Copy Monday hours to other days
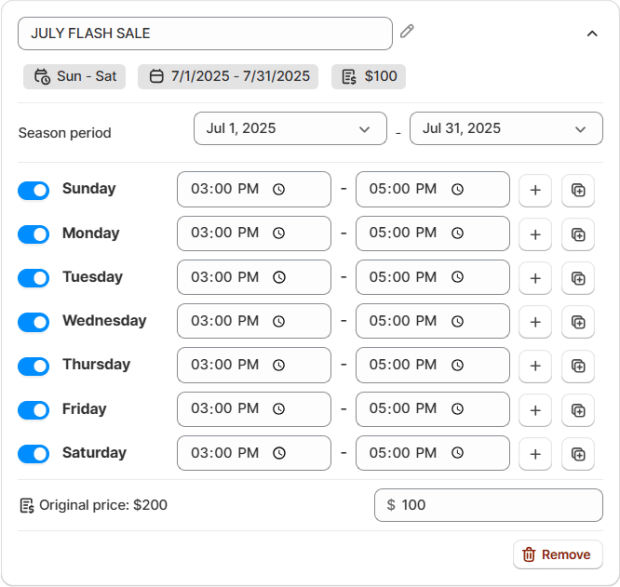The width and height of the screenshot is (620, 587). coord(578,234)
